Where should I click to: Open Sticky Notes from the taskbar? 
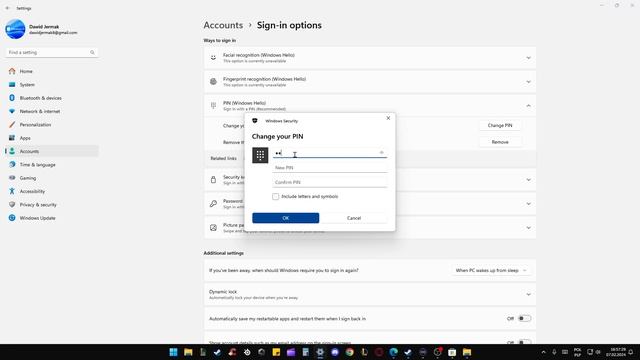(x=276, y=352)
